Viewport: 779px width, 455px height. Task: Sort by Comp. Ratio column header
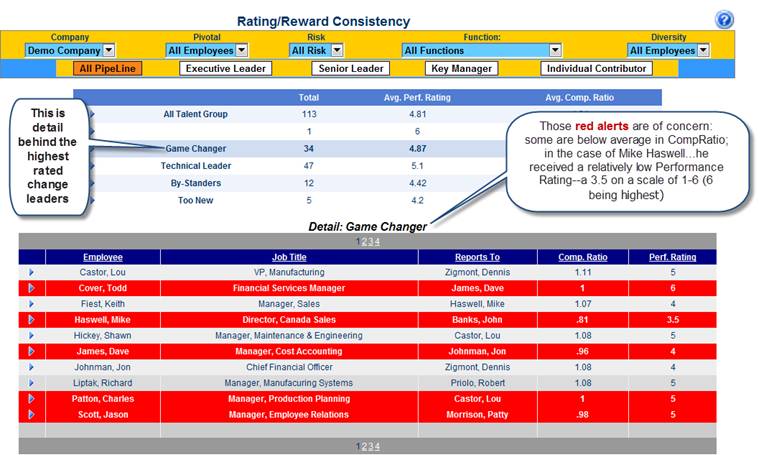[583, 257]
